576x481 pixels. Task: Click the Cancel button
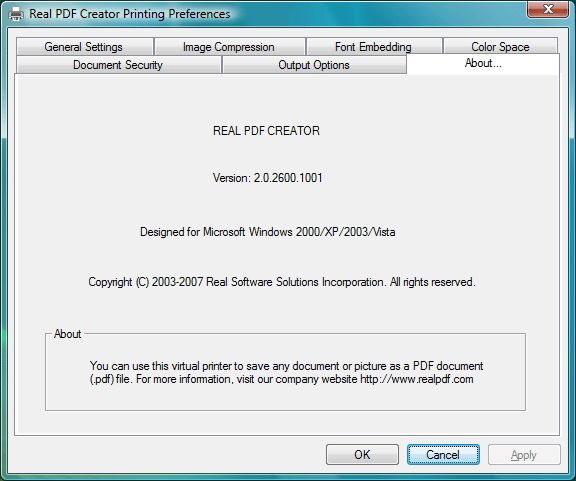coord(443,455)
